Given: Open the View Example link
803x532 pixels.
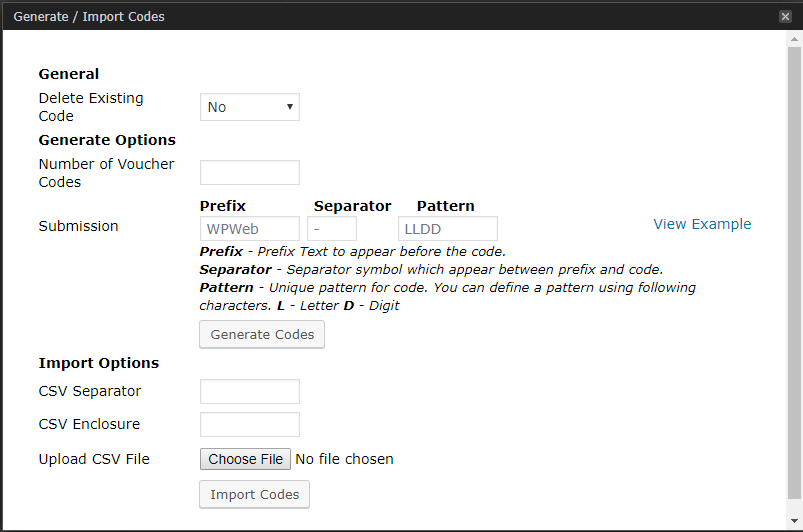Looking at the screenshot, I should pyautogui.click(x=702, y=224).
